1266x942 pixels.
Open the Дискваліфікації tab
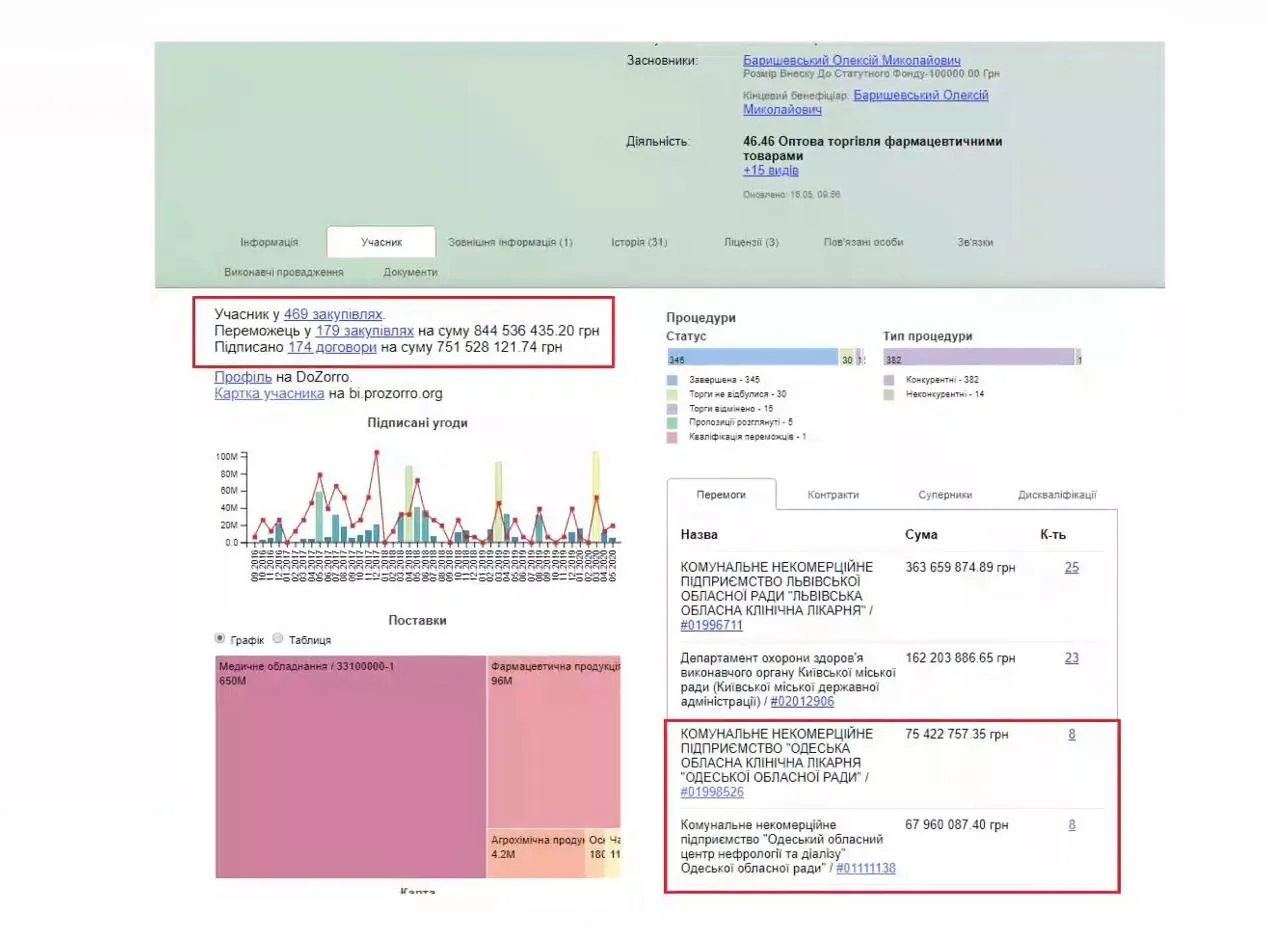1057,495
